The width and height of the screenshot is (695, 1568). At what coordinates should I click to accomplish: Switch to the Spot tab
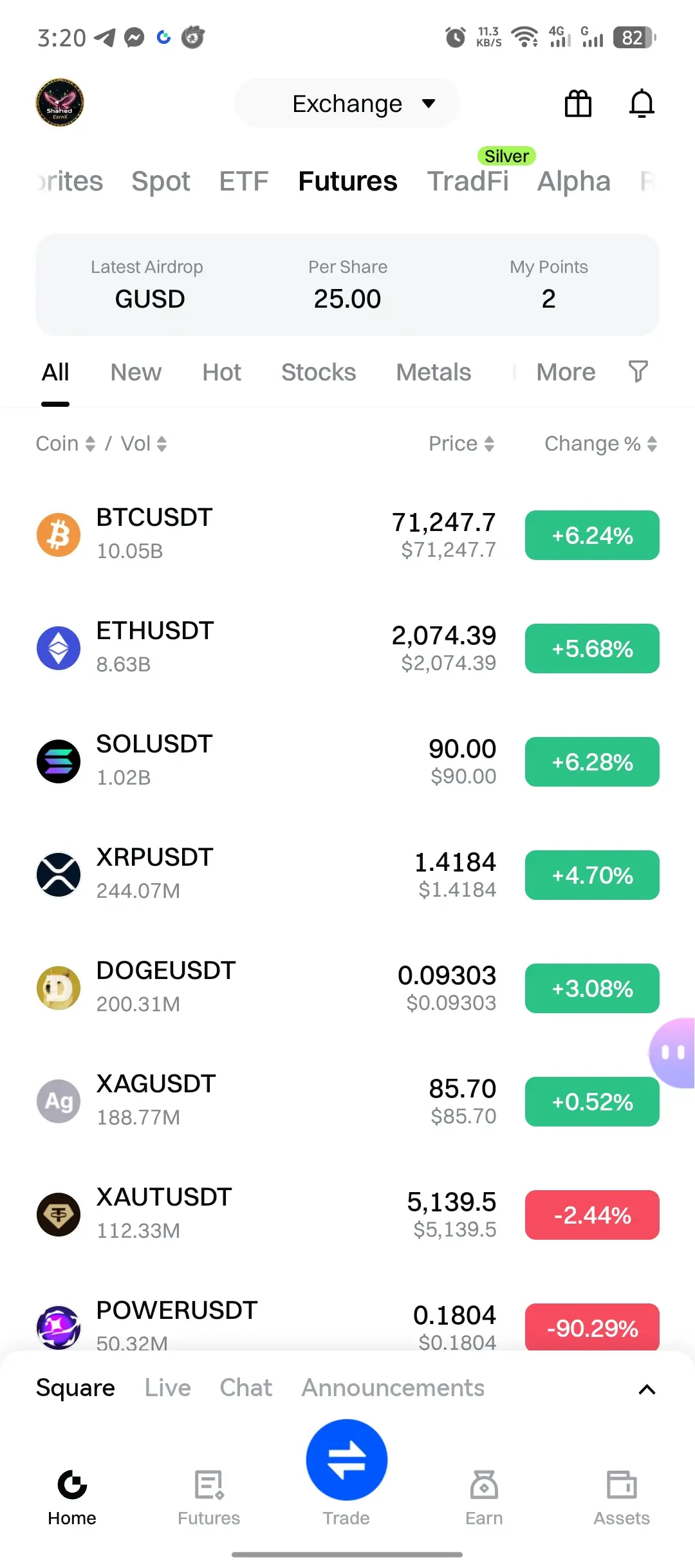[x=161, y=182]
